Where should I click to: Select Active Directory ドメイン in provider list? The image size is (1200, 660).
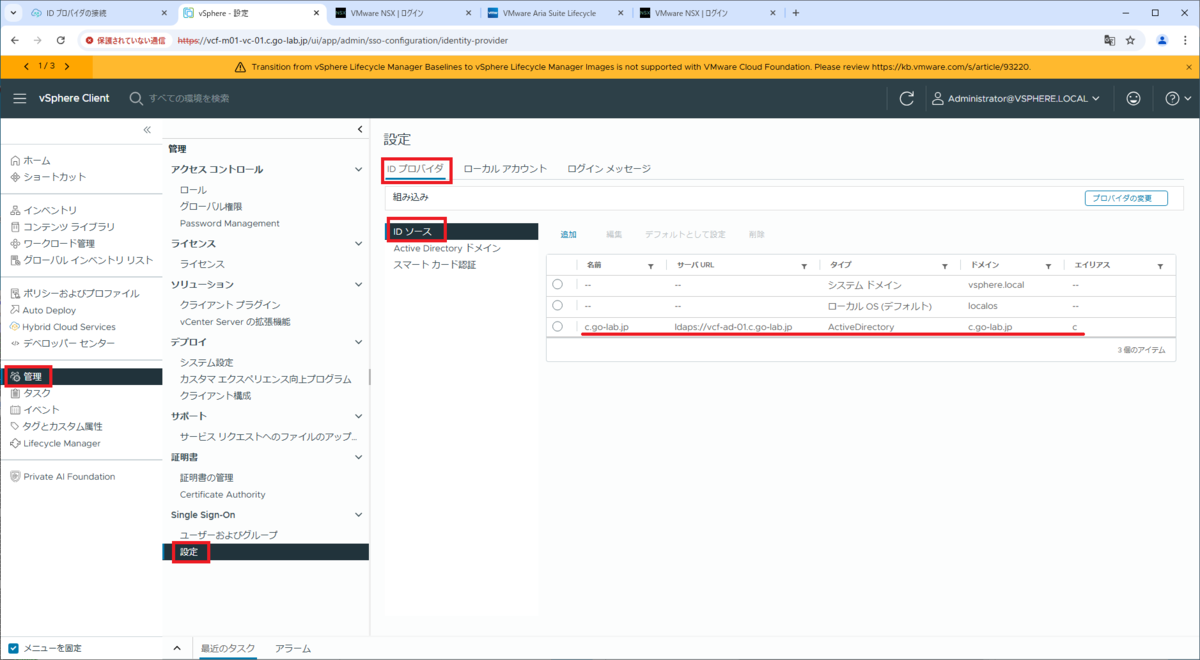(x=447, y=248)
